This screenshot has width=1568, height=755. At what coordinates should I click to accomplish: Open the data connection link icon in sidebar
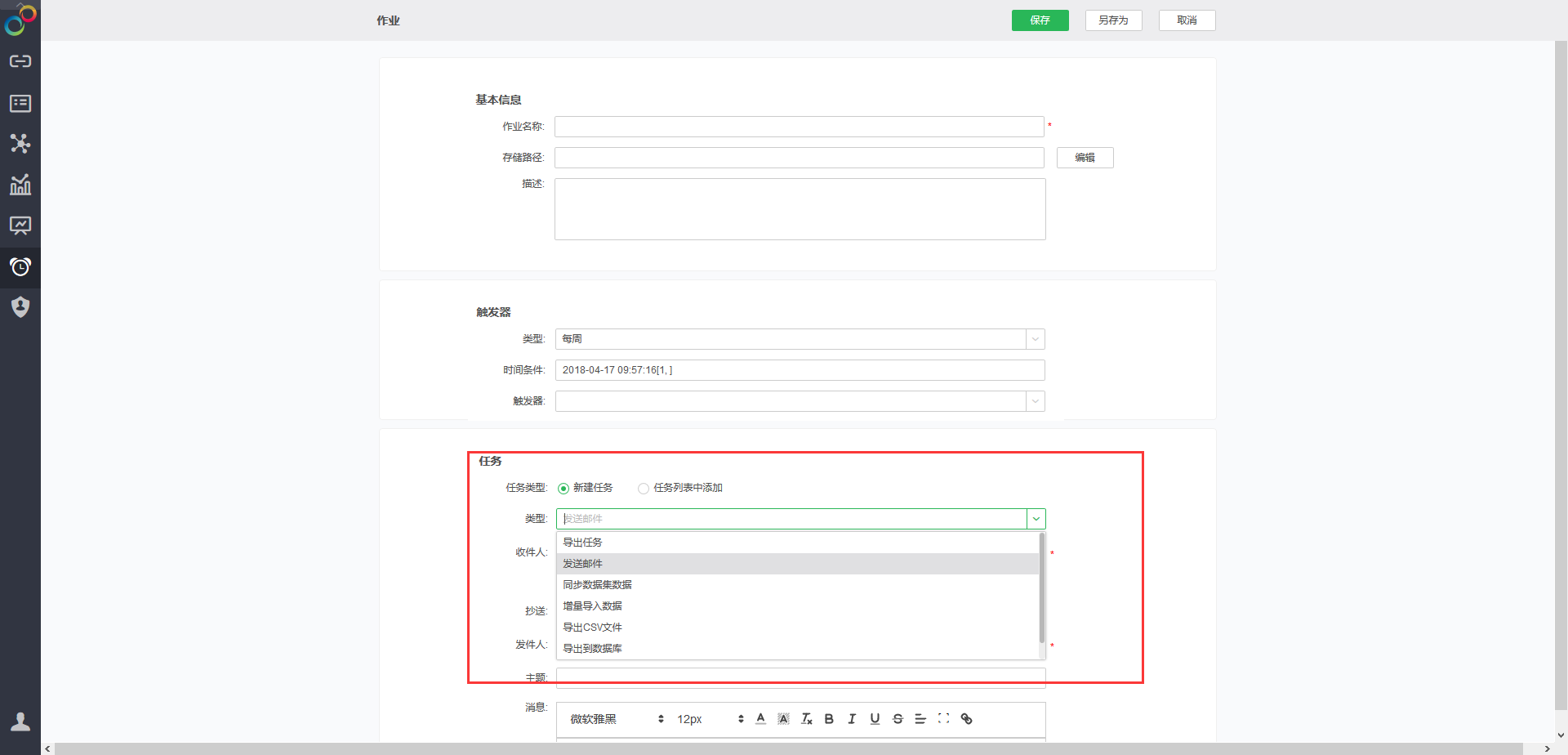tap(20, 61)
